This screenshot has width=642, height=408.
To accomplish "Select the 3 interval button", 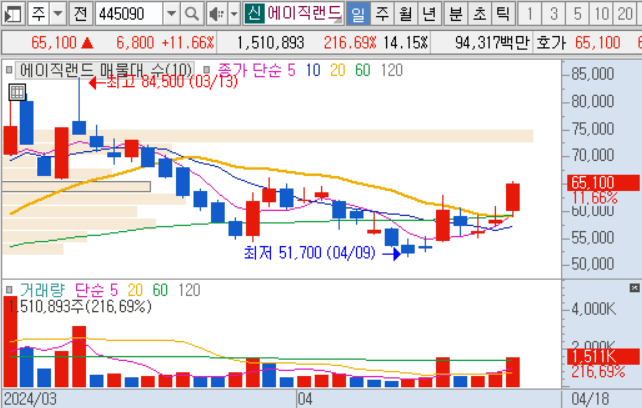I will pyautogui.click(x=553, y=14).
